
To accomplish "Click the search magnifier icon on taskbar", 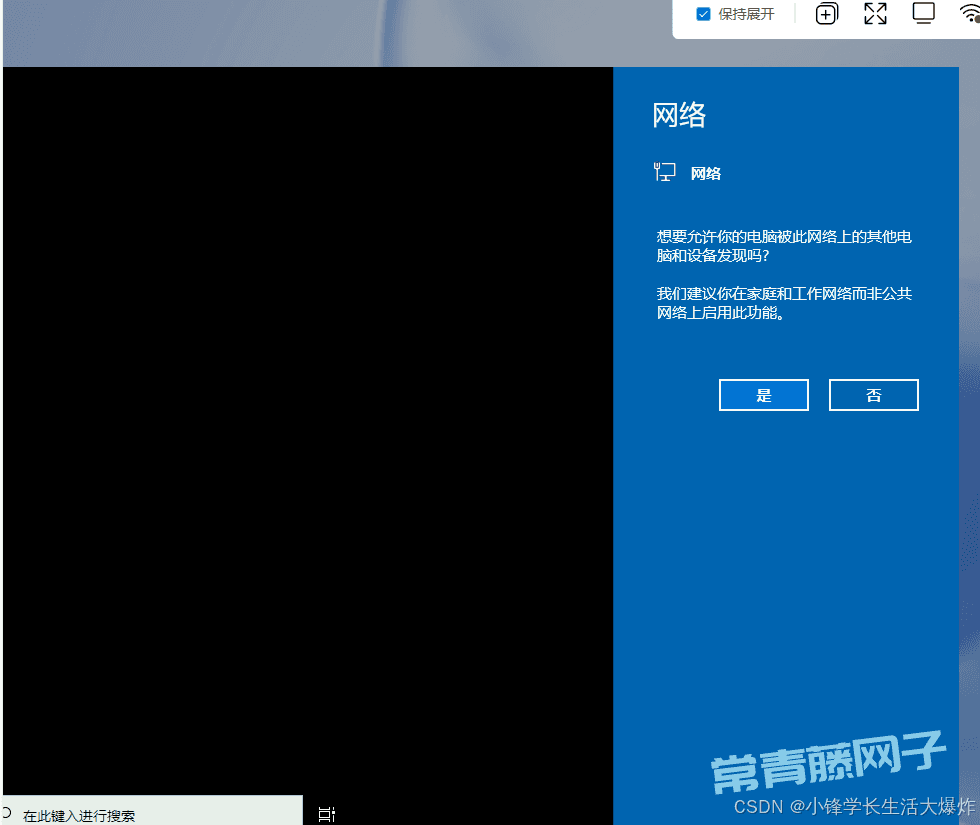I will point(6,812).
